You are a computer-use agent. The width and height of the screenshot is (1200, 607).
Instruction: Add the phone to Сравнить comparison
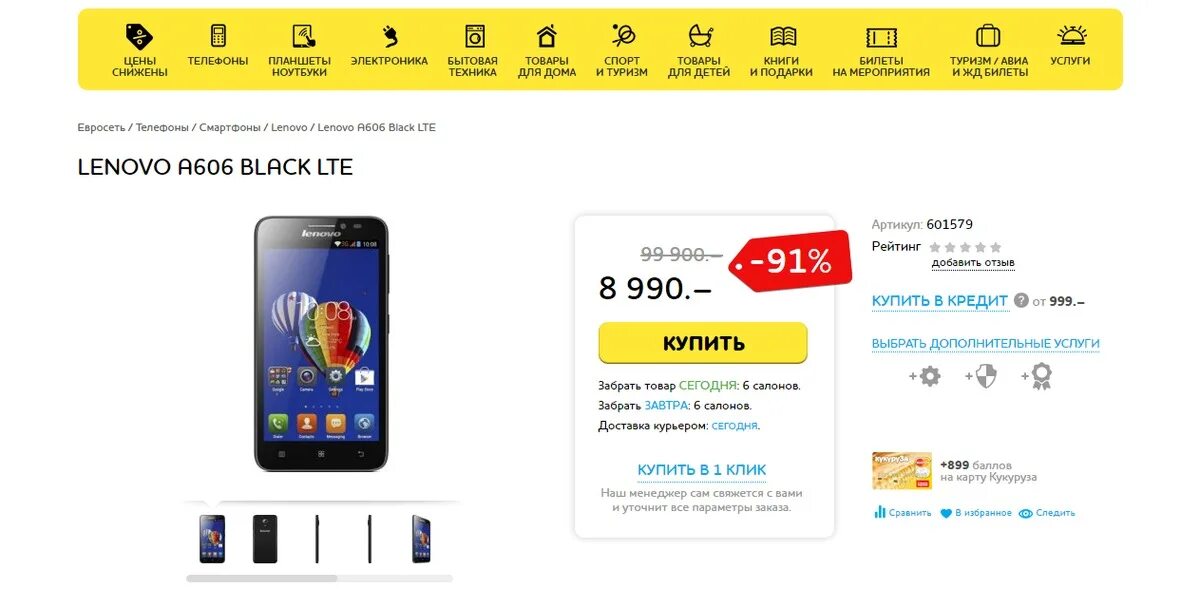(x=902, y=513)
